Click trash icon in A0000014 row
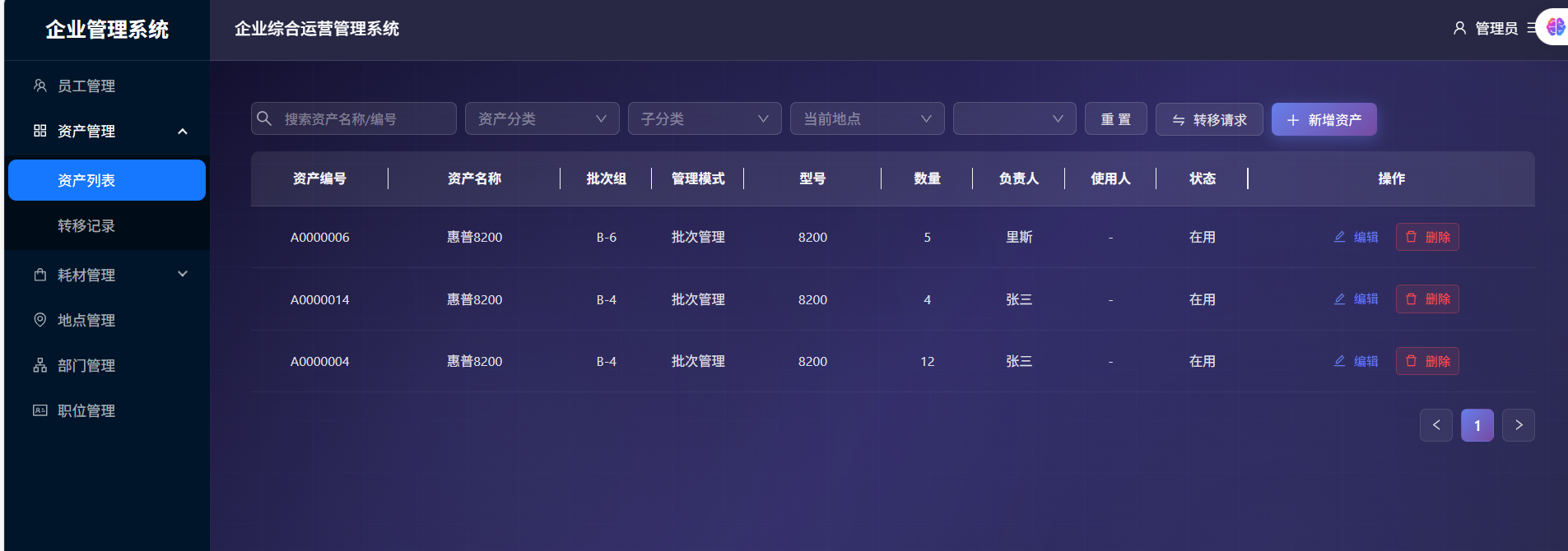Image resolution: width=1568 pixels, height=551 pixels. point(1412,299)
